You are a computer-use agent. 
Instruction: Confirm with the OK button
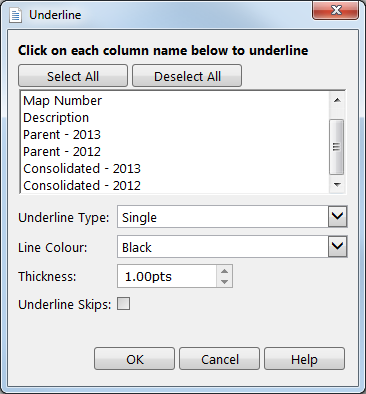point(134,359)
